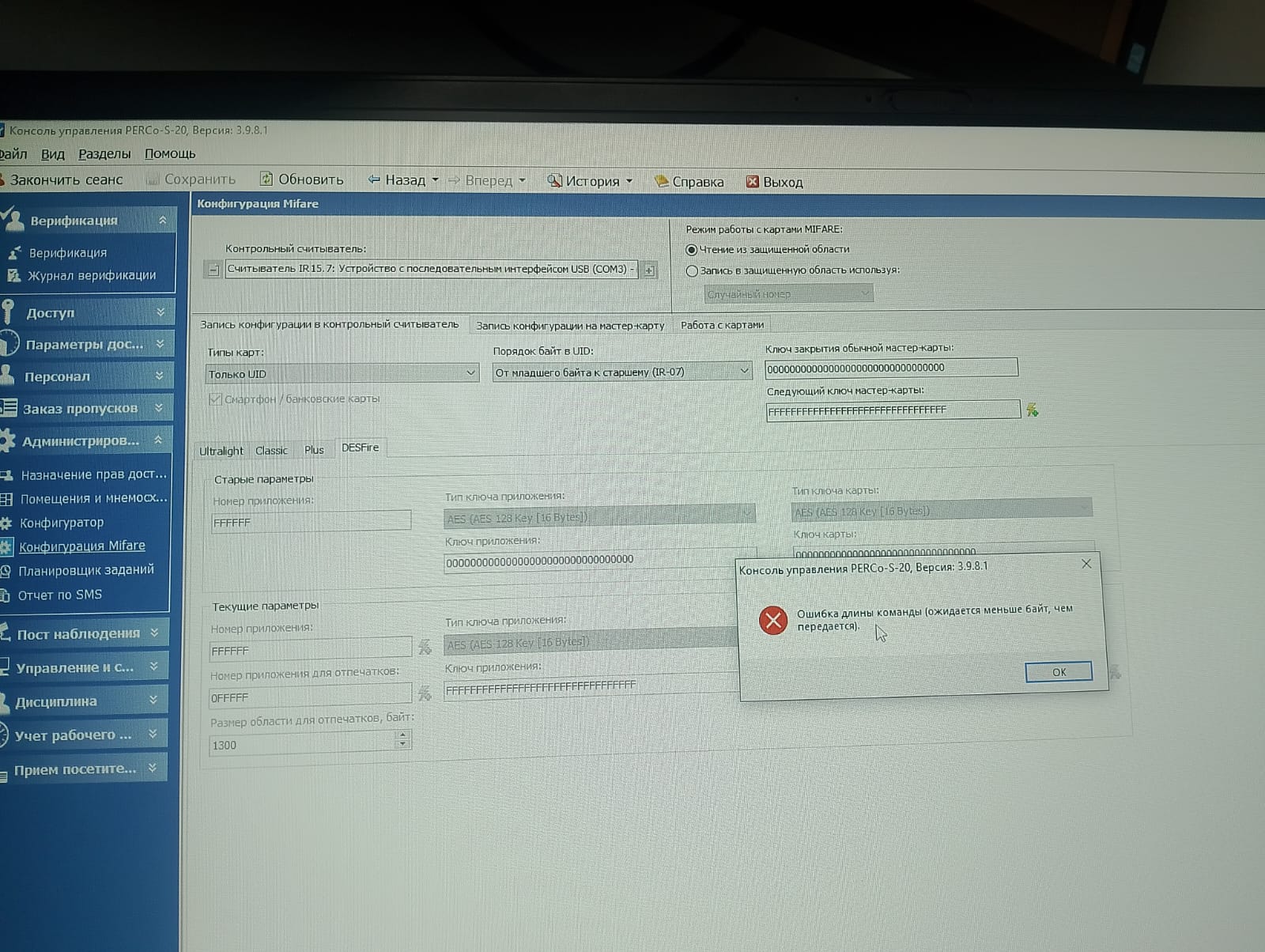
Task: Click the Выход exit icon
Action: [753, 182]
